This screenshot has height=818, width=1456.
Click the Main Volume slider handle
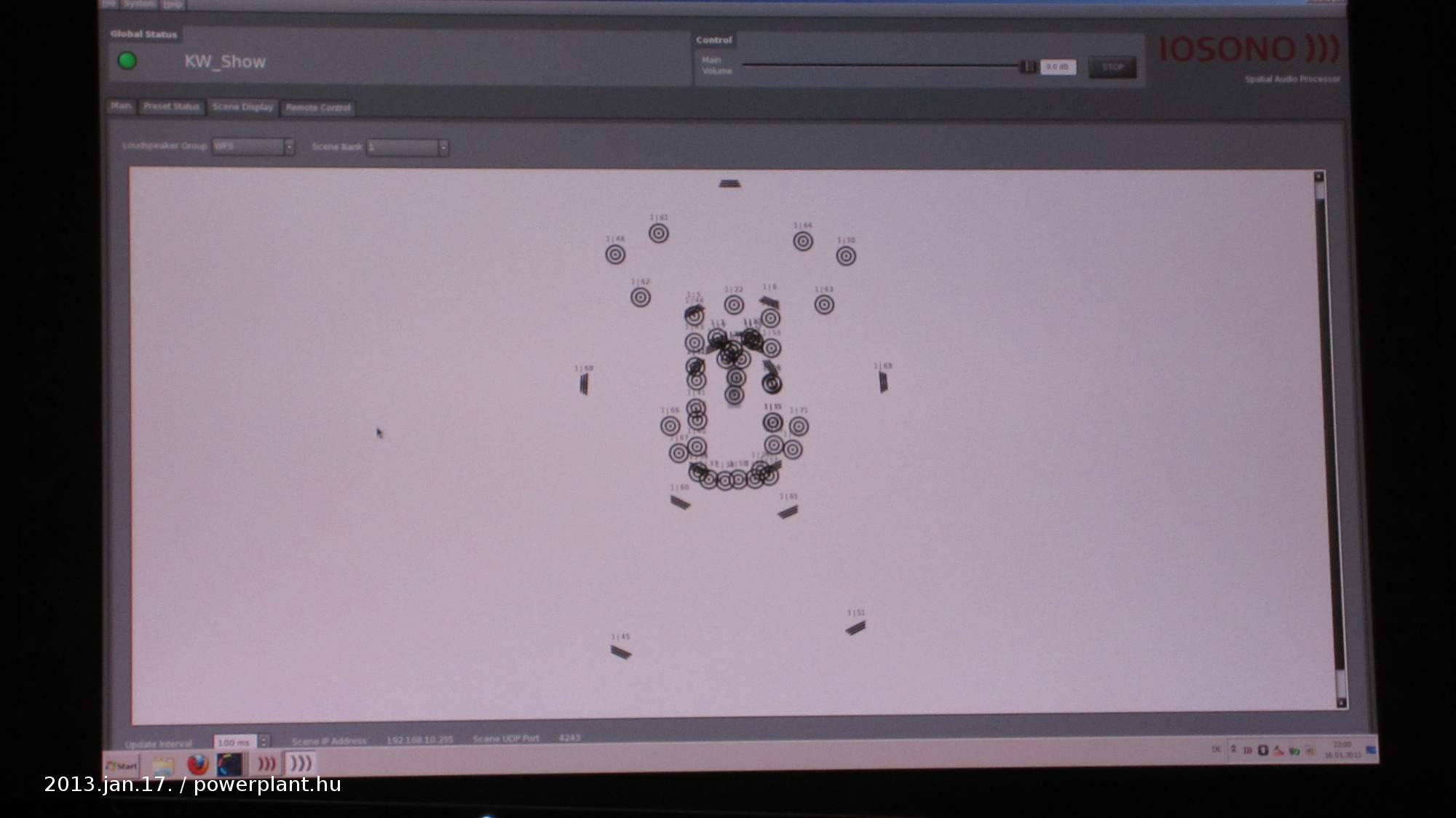(x=1028, y=67)
